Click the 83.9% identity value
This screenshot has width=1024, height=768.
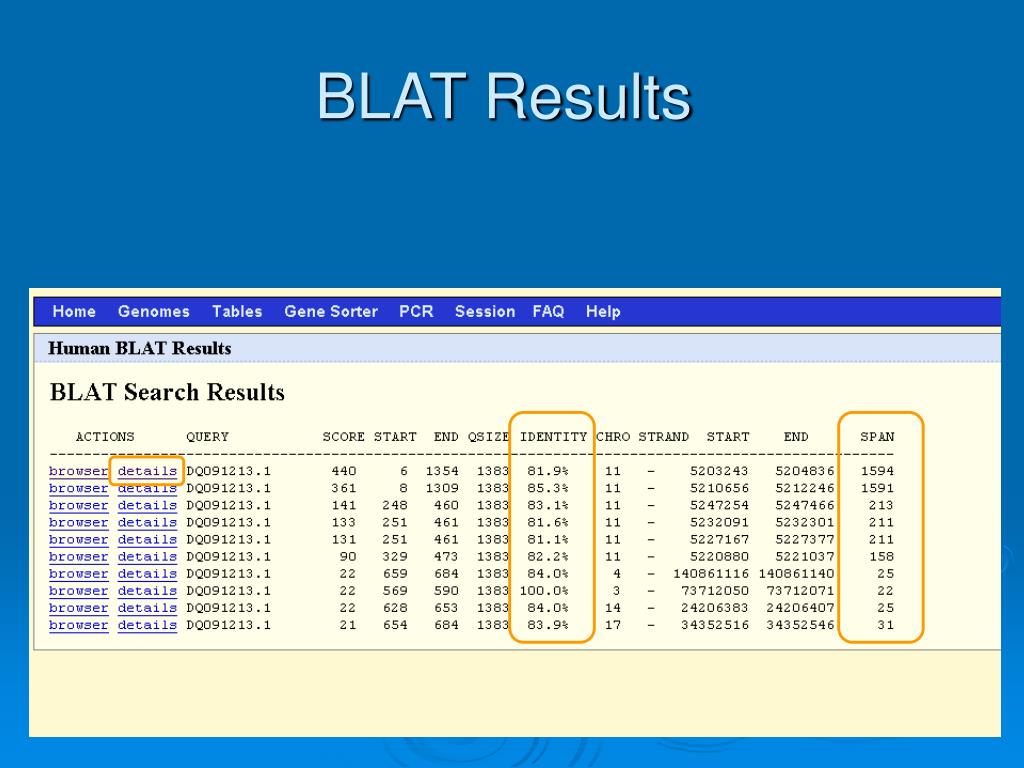pos(548,625)
